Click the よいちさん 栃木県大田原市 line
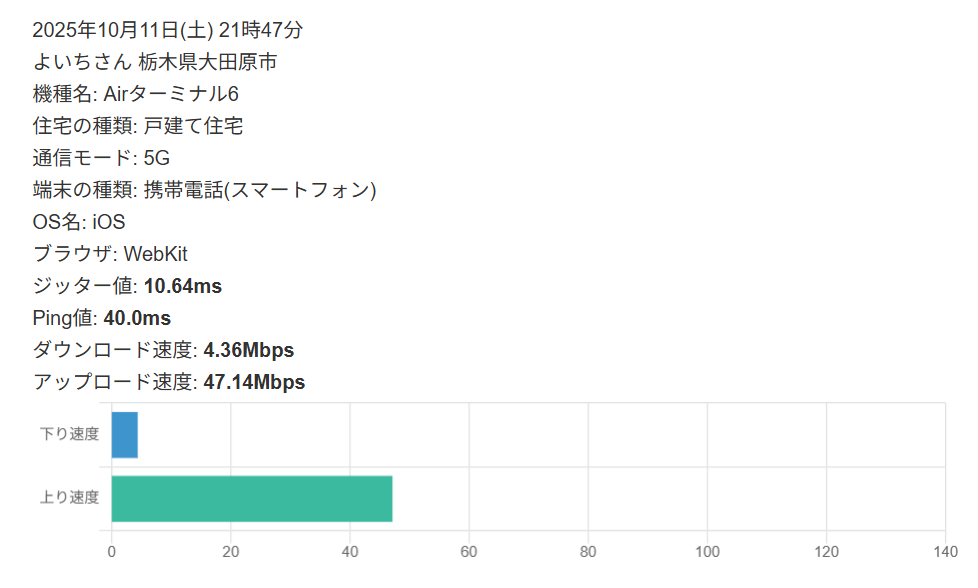Viewport: 978px width, 588px height. pos(155,62)
